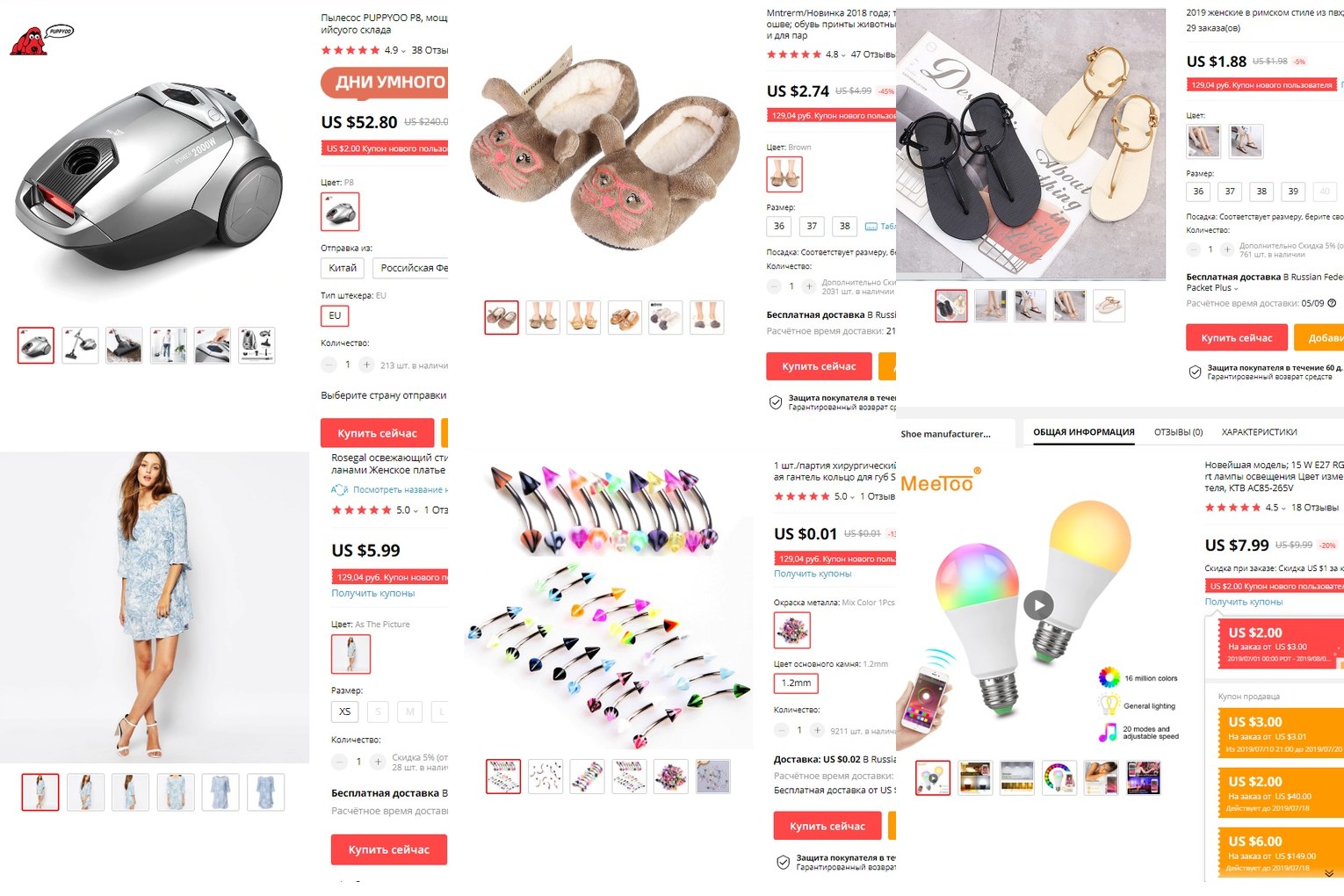Image resolution: width=1344 pixels, height=896 pixels.
Task: Click the PUPPYOO brand logo
Action: pos(40,40)
